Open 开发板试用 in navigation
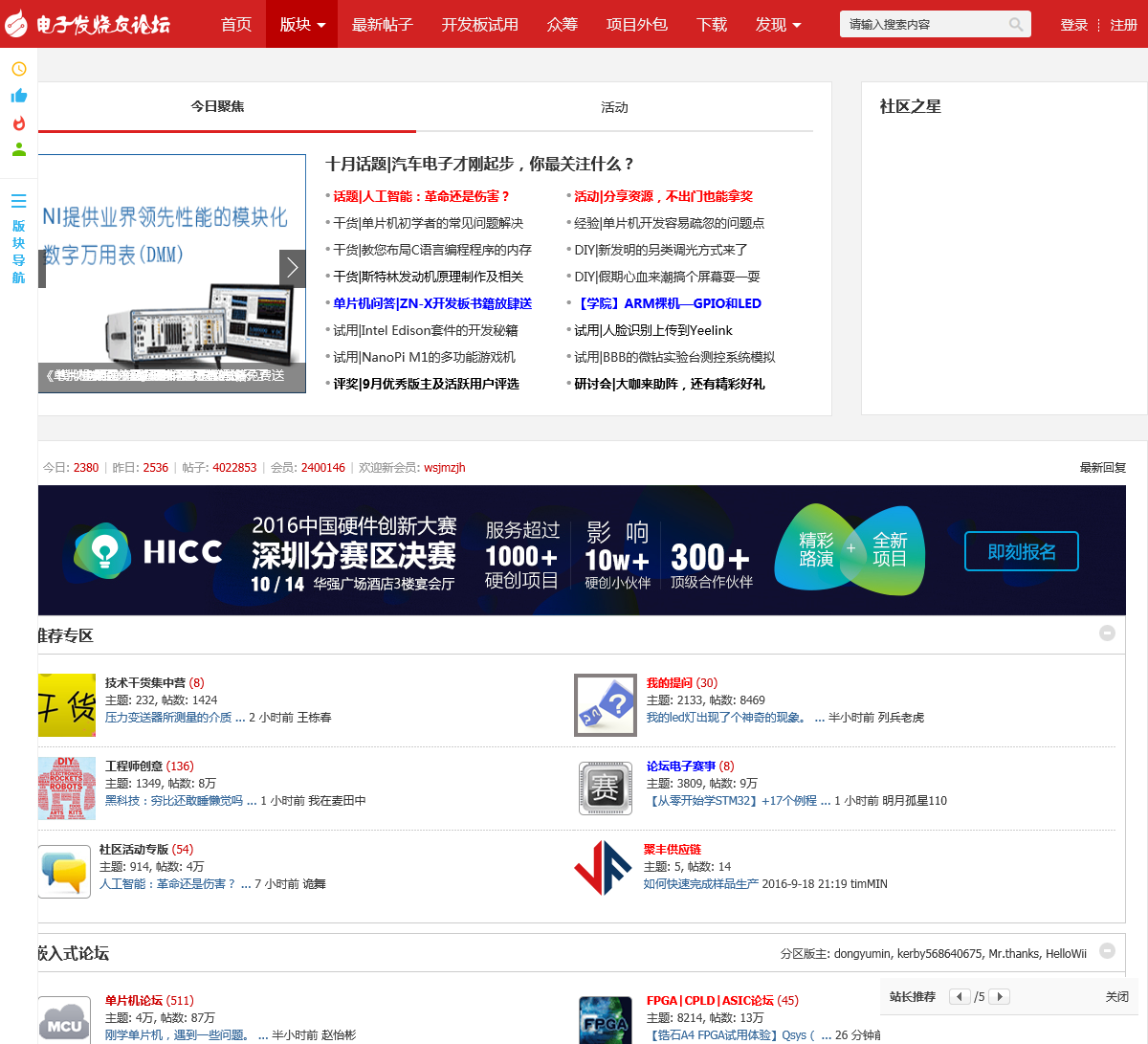1148x1044 pixels. 480,24
